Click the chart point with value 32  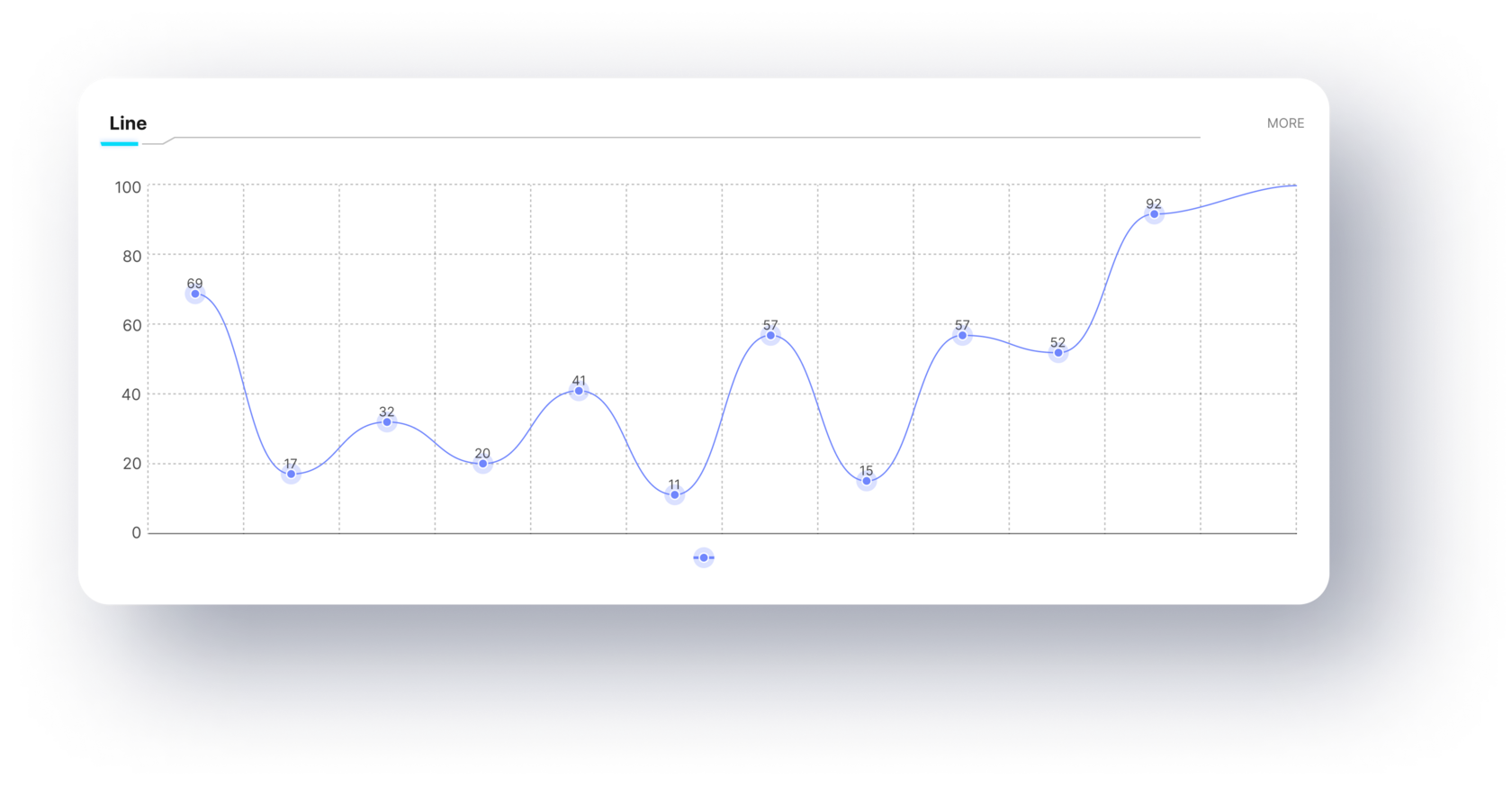click(387, 422)
